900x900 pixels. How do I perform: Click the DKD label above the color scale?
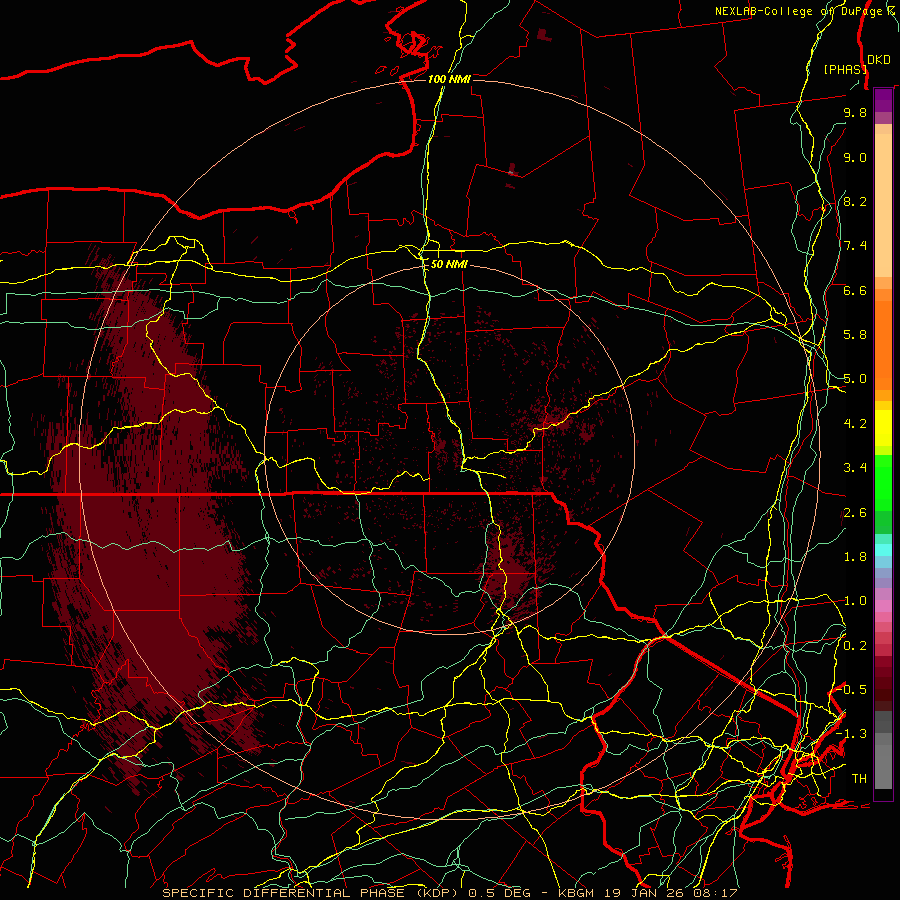(879, 59)
